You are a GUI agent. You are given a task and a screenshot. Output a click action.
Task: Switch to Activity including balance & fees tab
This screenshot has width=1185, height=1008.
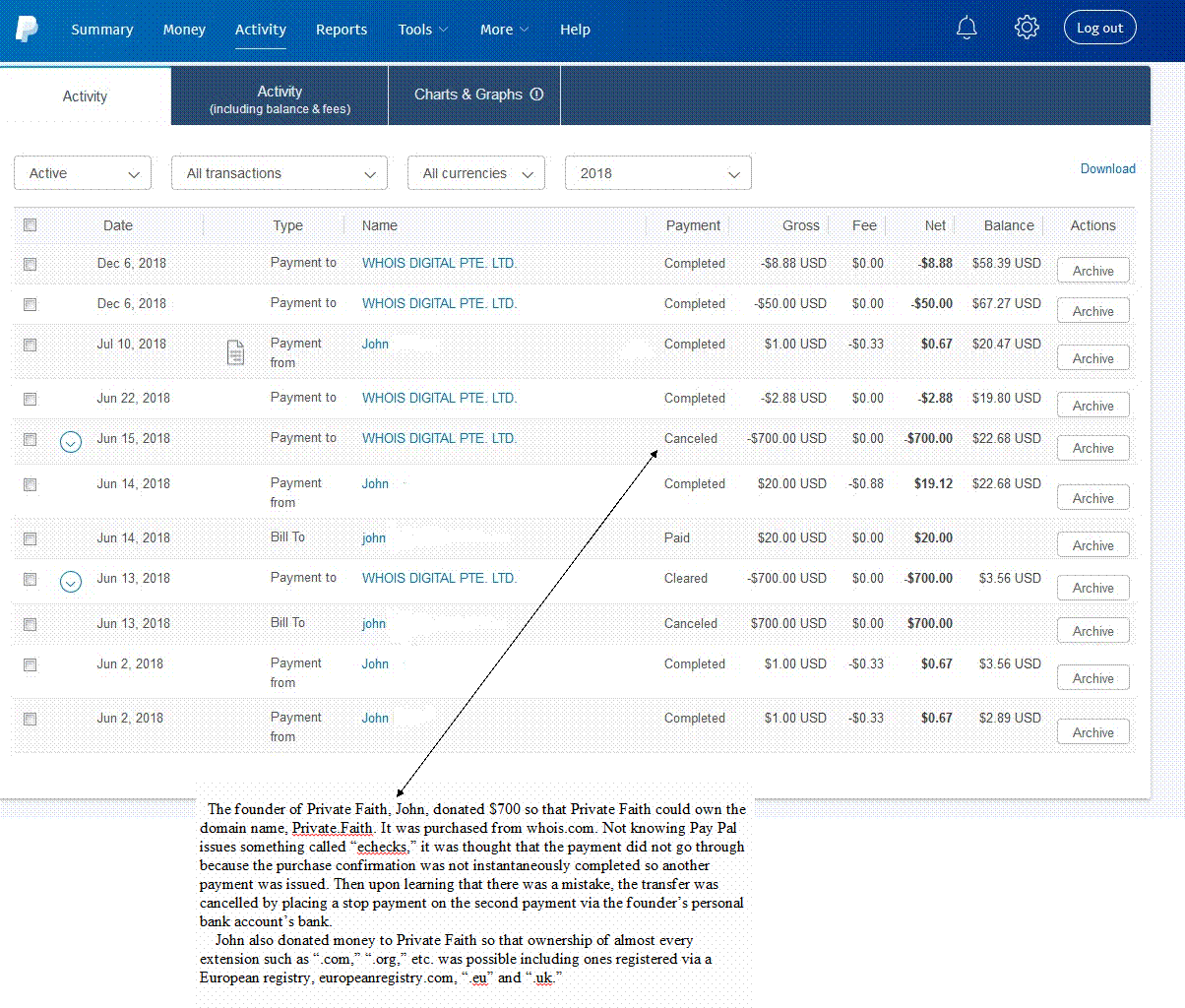coord(280,95)
